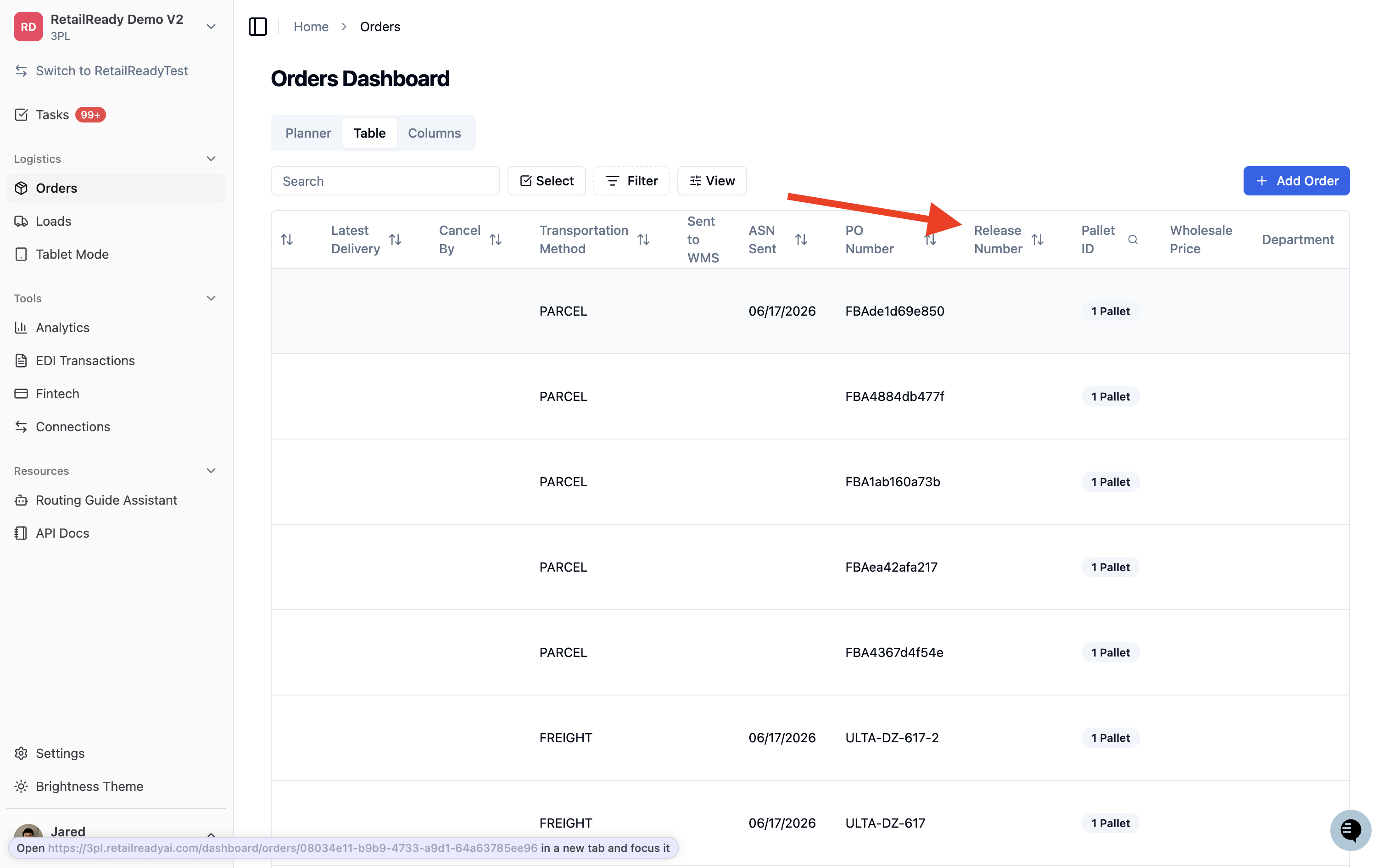Sort by ASN Sent column
Image resolution: width=1384 pixels, height=868 pixels.
click(801, 239)
